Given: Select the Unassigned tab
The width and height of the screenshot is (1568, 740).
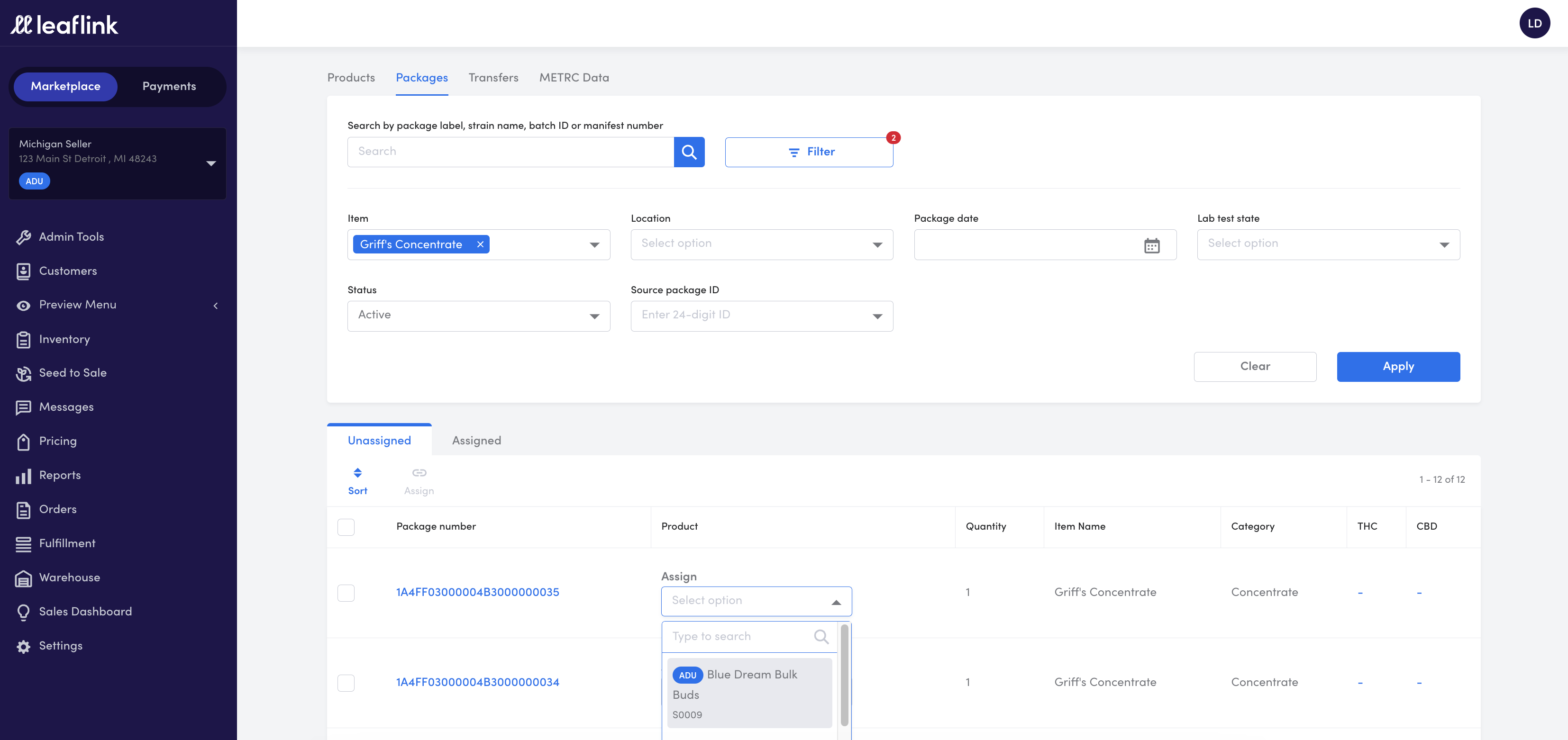Looking at the screenshot, I should point(379,440).
